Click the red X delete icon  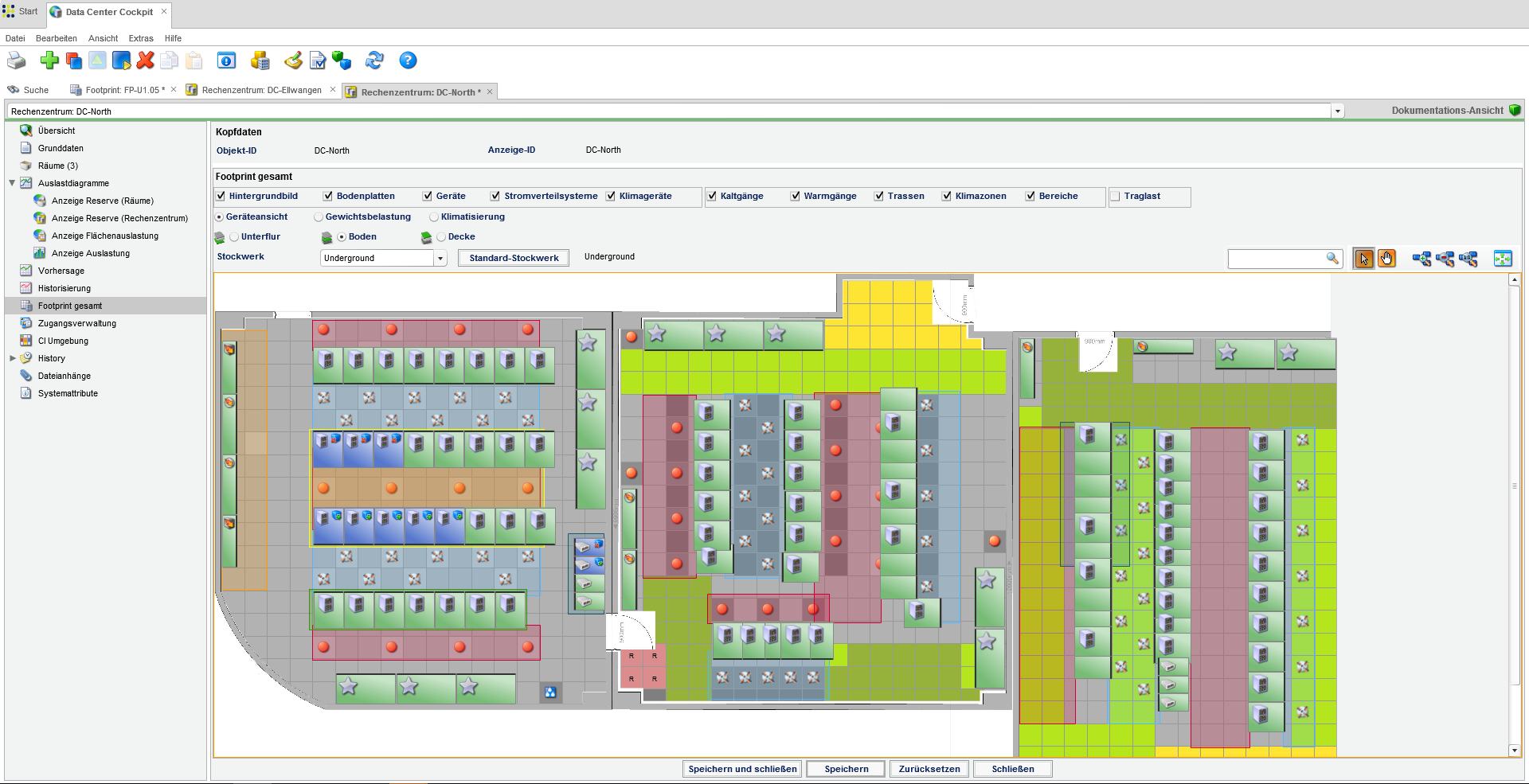pos(145,60)
